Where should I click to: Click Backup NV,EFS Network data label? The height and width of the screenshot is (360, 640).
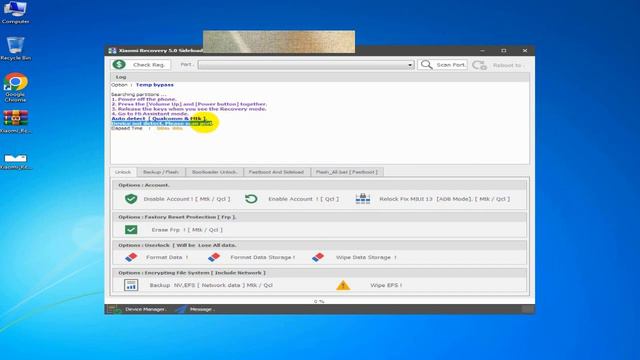[211, 285]
